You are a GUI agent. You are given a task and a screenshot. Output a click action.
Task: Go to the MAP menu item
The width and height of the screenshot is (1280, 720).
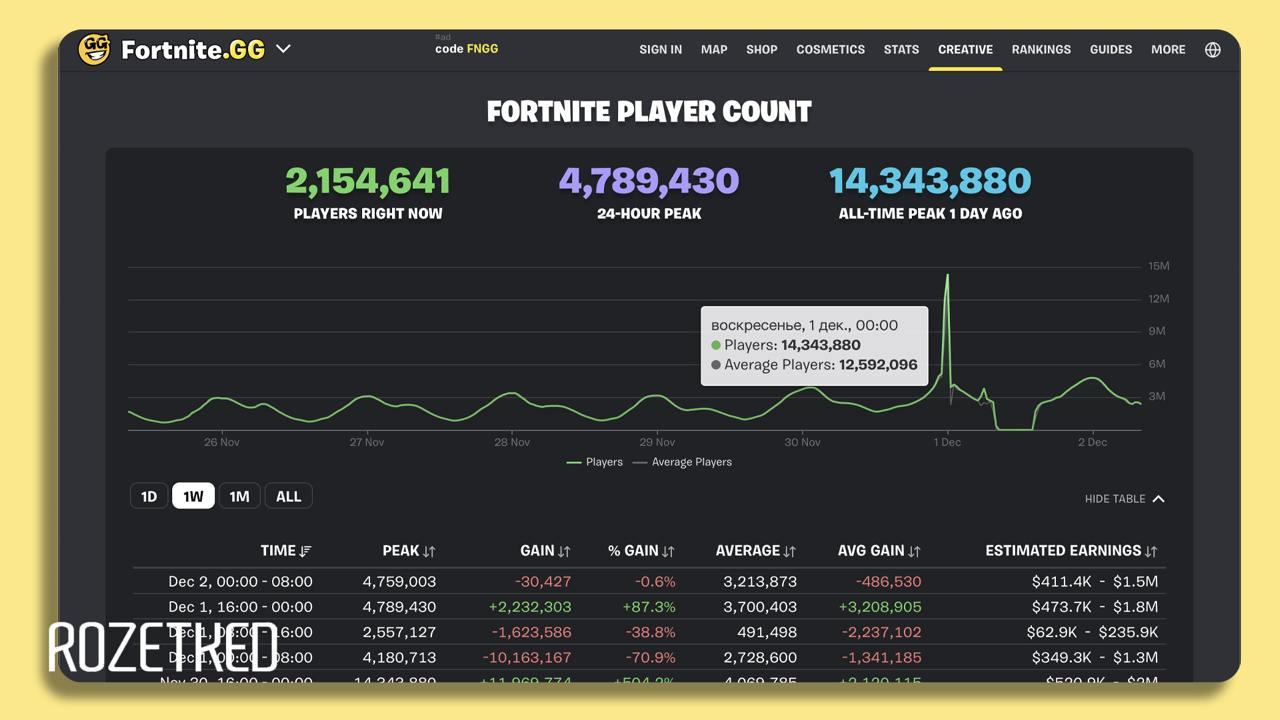[x=714, y=49]
